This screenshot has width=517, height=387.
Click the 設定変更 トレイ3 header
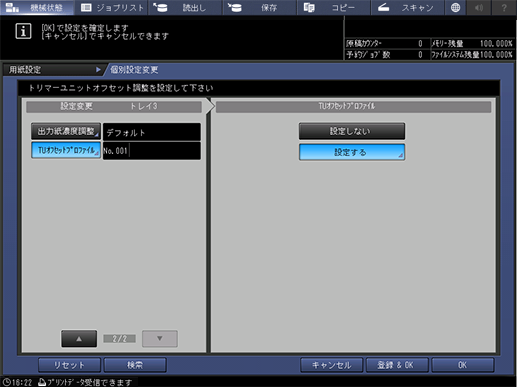(x=114, y=107)
